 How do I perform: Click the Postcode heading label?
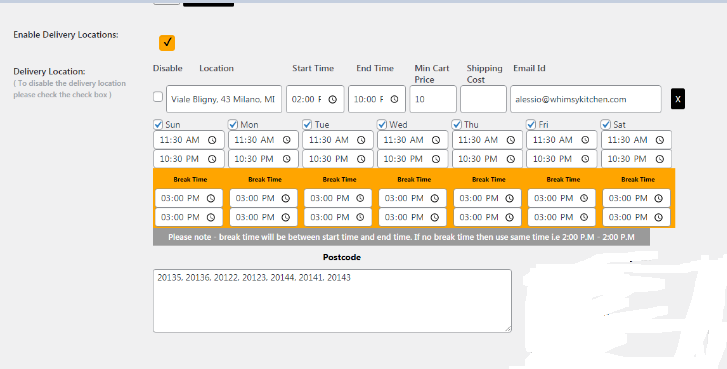click(342, 257)
